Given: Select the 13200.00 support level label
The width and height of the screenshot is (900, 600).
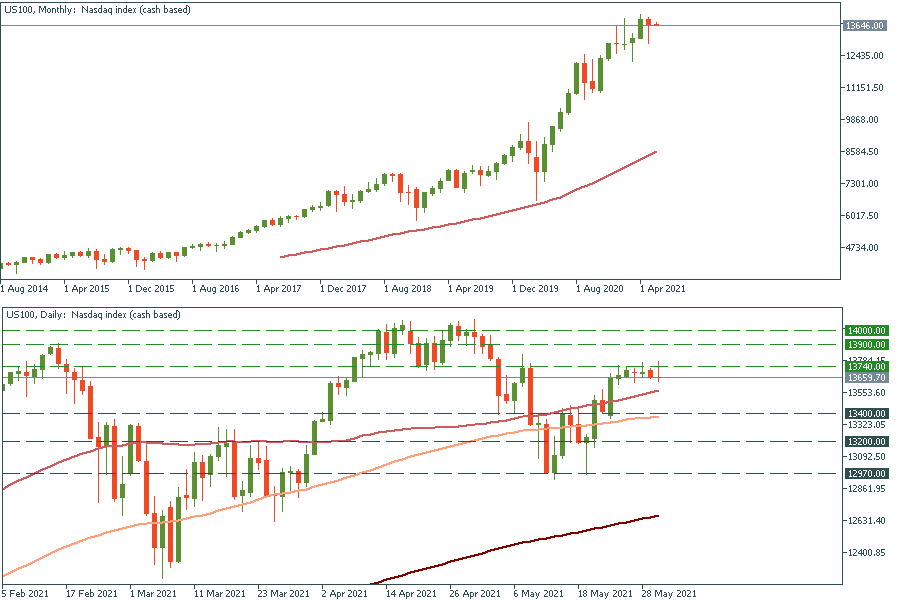Looking at the screenshot, I should click(866, 441).
